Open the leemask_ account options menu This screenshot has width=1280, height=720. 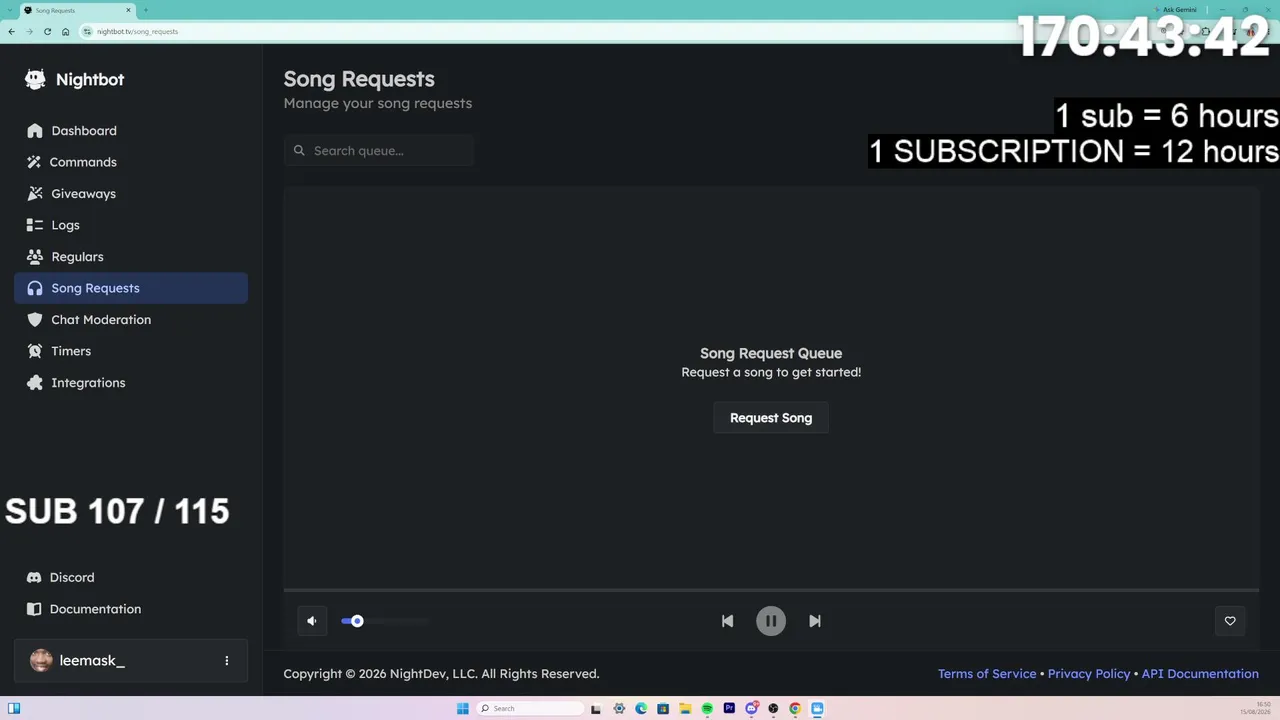[227, 661]
